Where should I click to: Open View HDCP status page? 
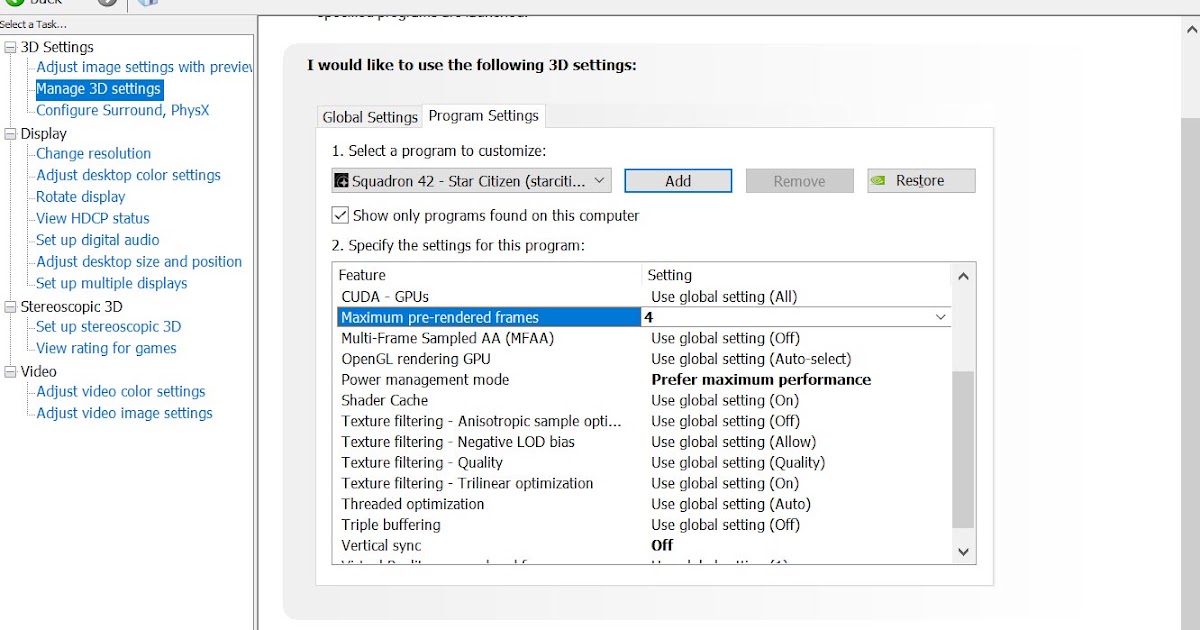(x=92, y=218)
